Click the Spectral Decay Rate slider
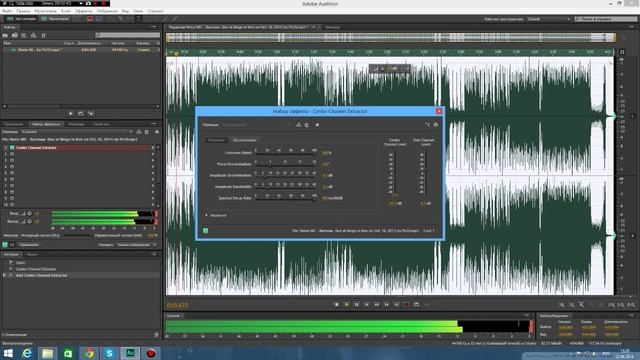This screenshot has height=360, width=640. 286,199
